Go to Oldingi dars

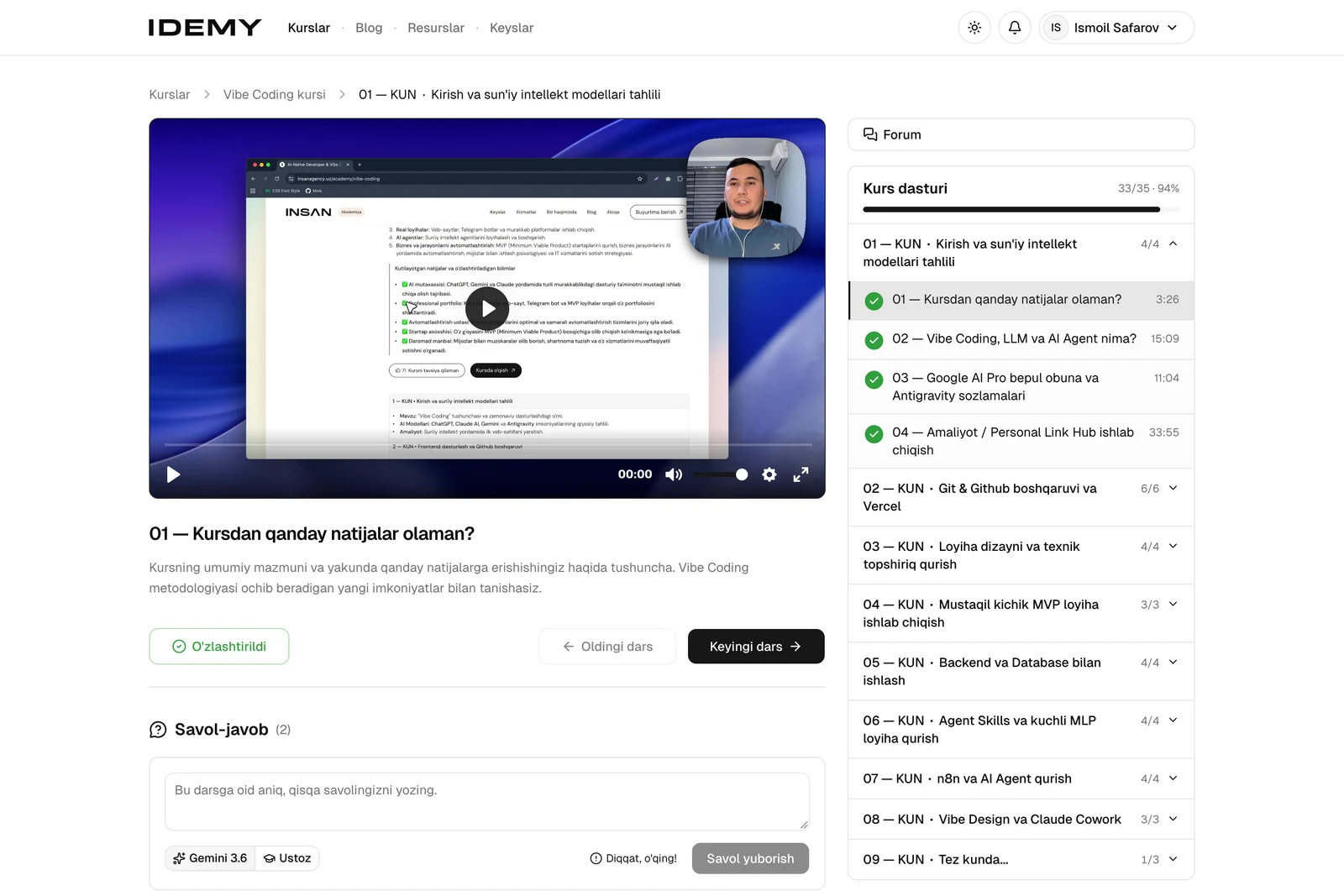point(607,647)
